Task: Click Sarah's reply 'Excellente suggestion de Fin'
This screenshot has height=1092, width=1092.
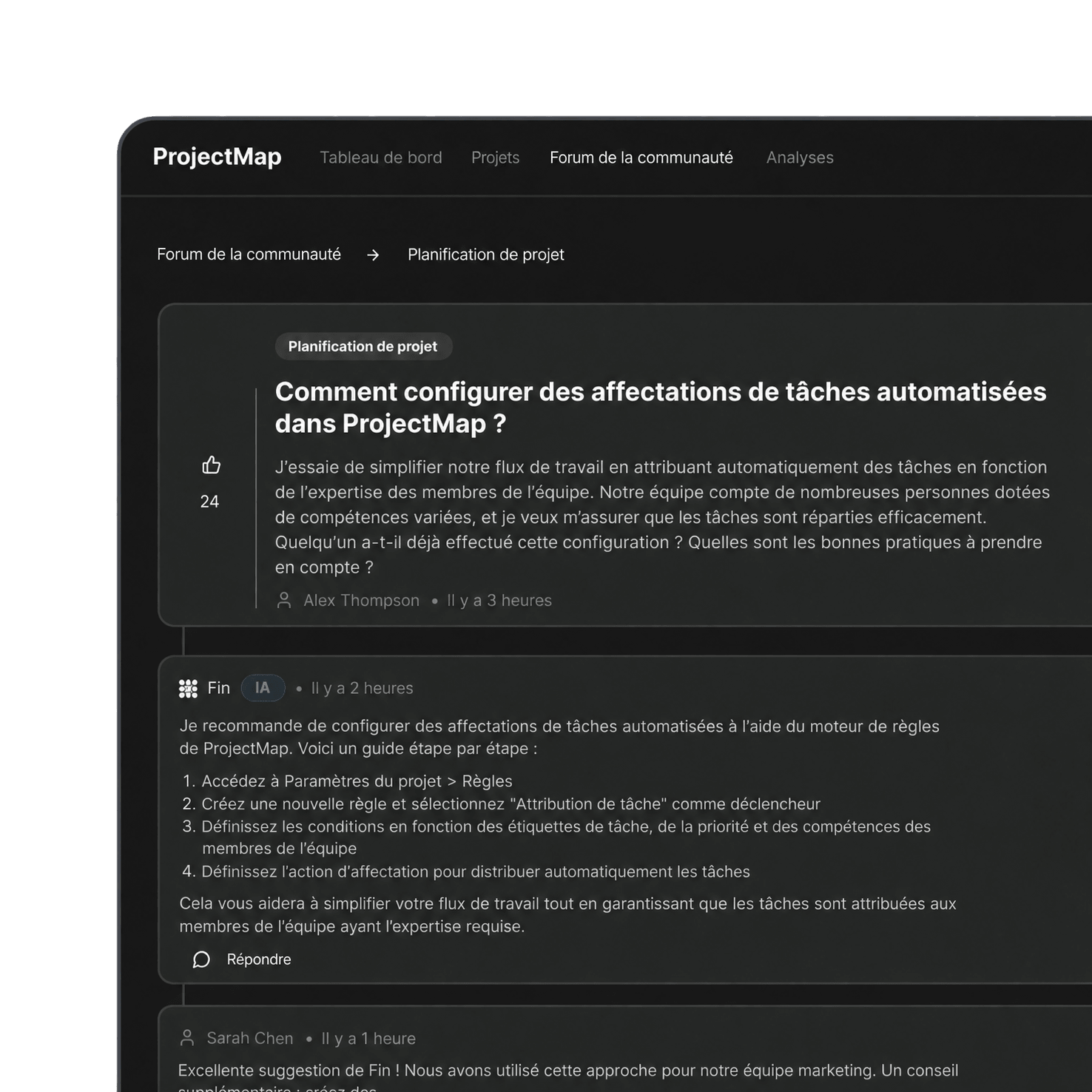Action: [568, 1078]
